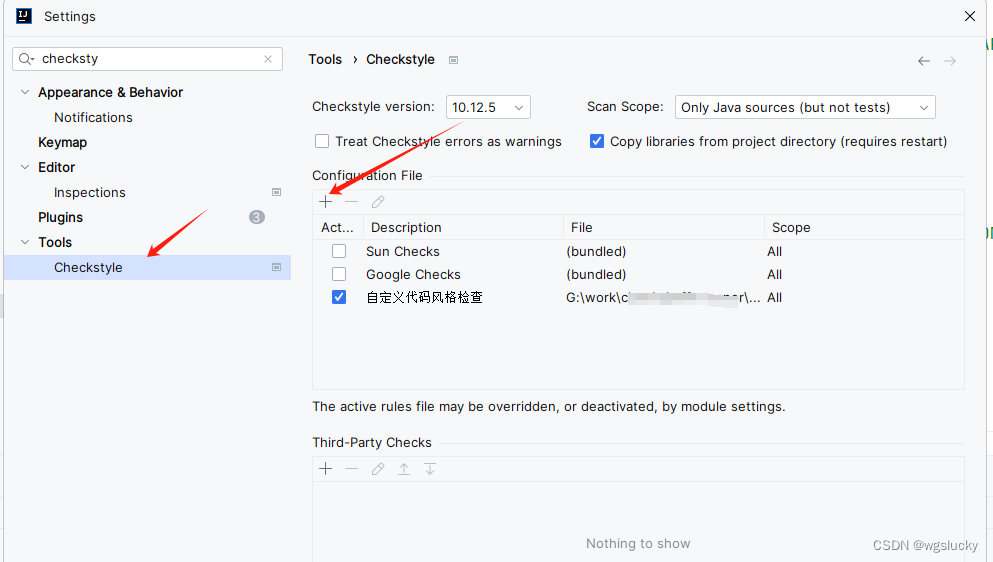Image resolution: width=993 pixels, height=562 pixels.
Task: Click the Scope column header
Action: [x=864, y=227]
